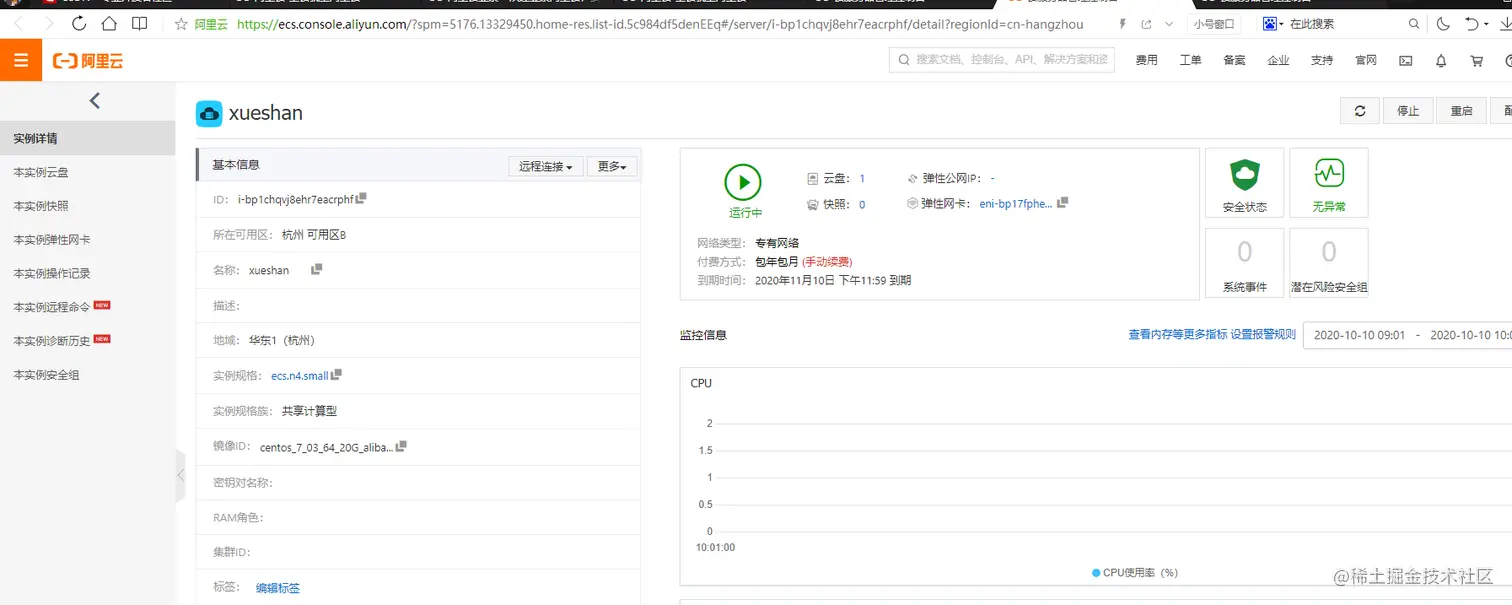Open the shopping cart icon
The image size is (1512, 605).
point(1477,60)
